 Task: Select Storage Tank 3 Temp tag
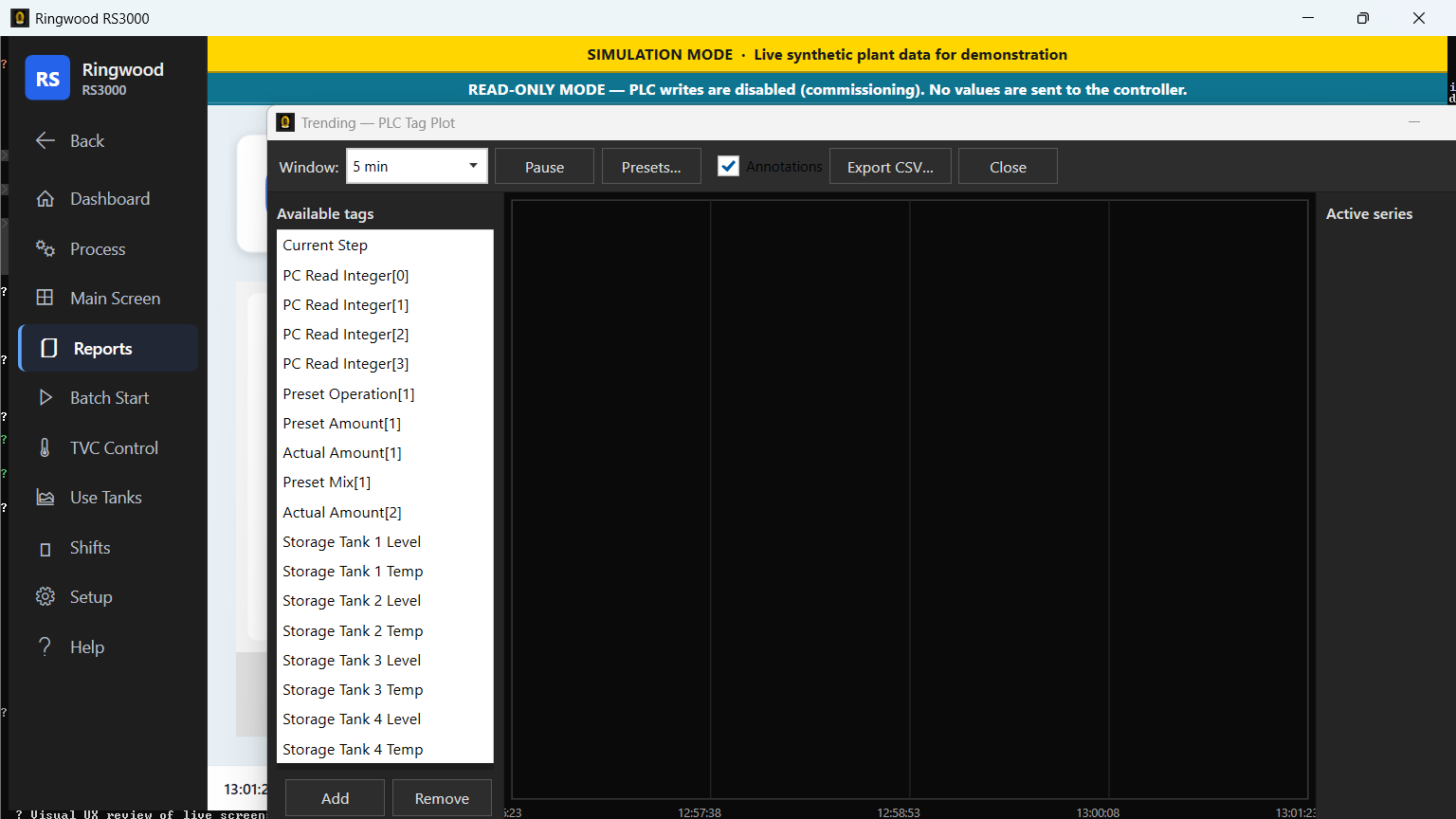click(x=385, y=690)
